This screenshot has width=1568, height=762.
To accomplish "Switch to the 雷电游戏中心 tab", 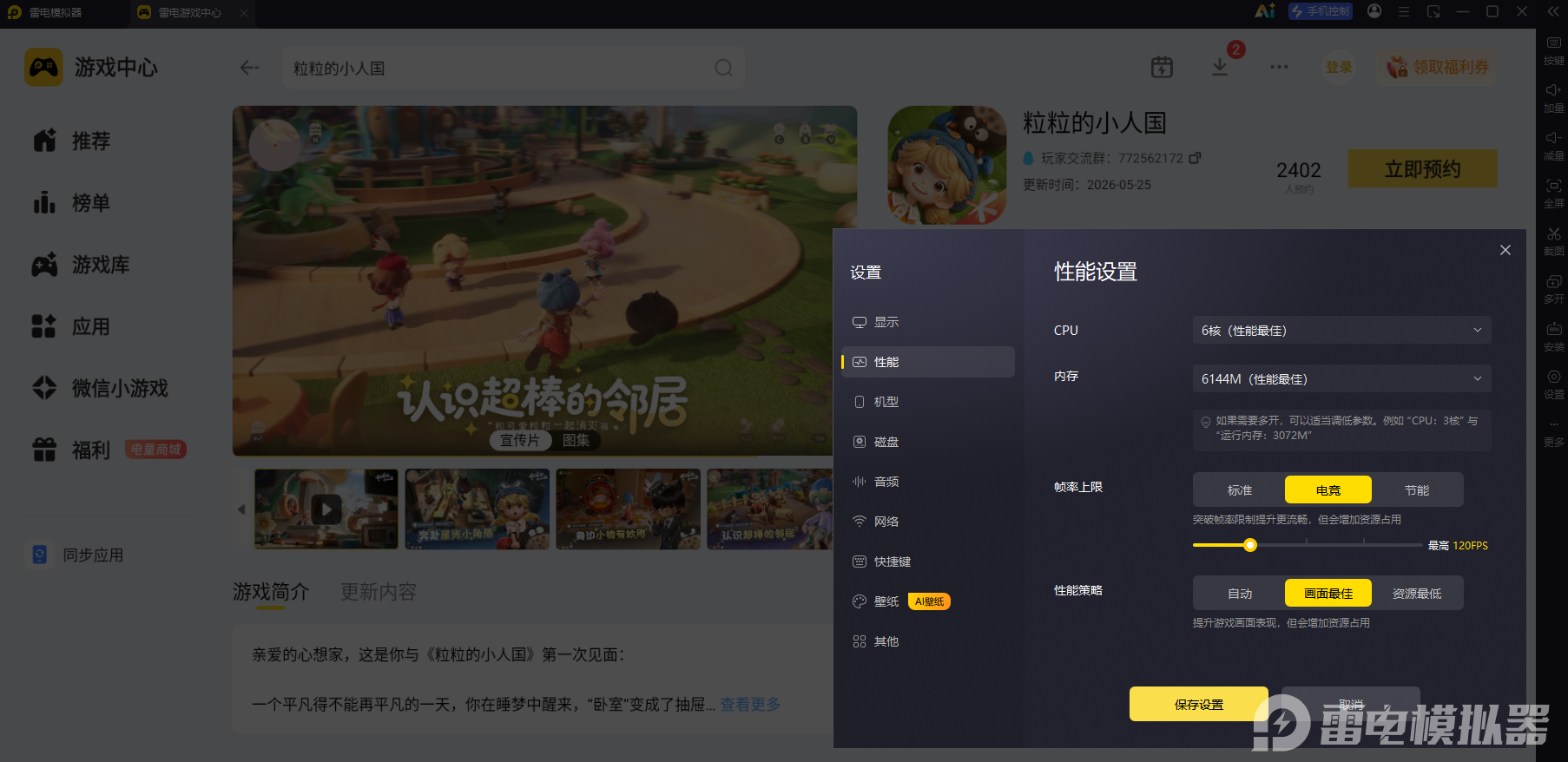I will [x=190, y=12].
